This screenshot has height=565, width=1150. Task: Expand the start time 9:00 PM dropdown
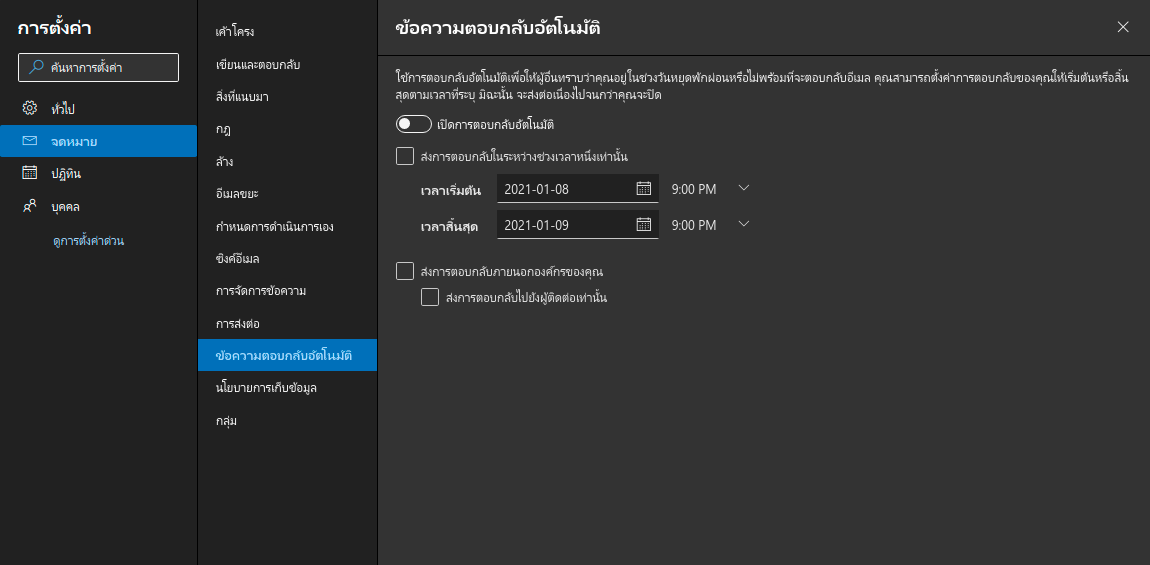(743, 188)
